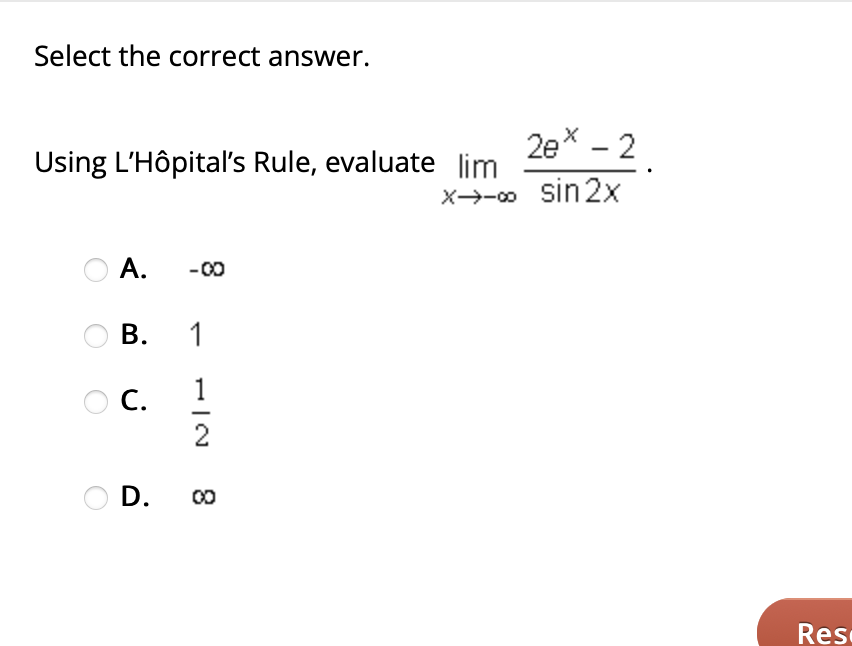852x646 pixels.
Task: Select the radio button for option B
Action: (96, 336)
